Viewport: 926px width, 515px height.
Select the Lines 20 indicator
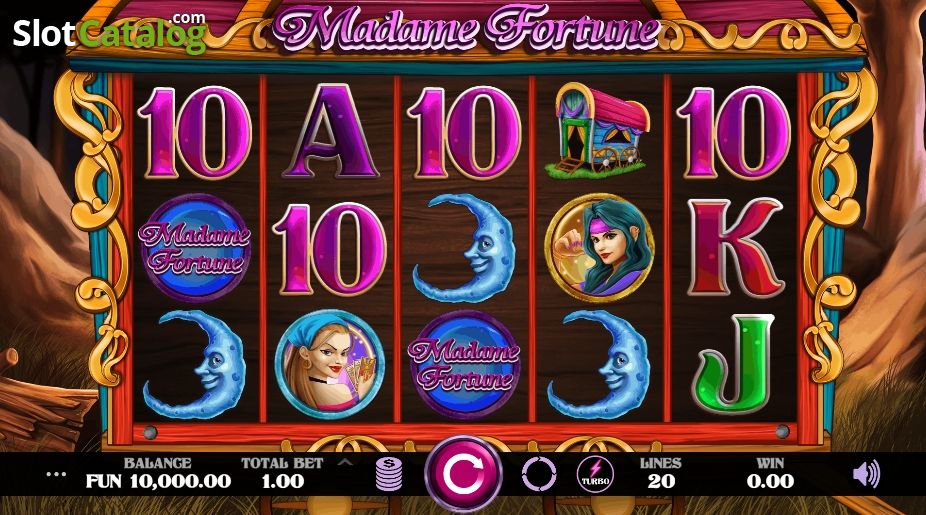661,473
